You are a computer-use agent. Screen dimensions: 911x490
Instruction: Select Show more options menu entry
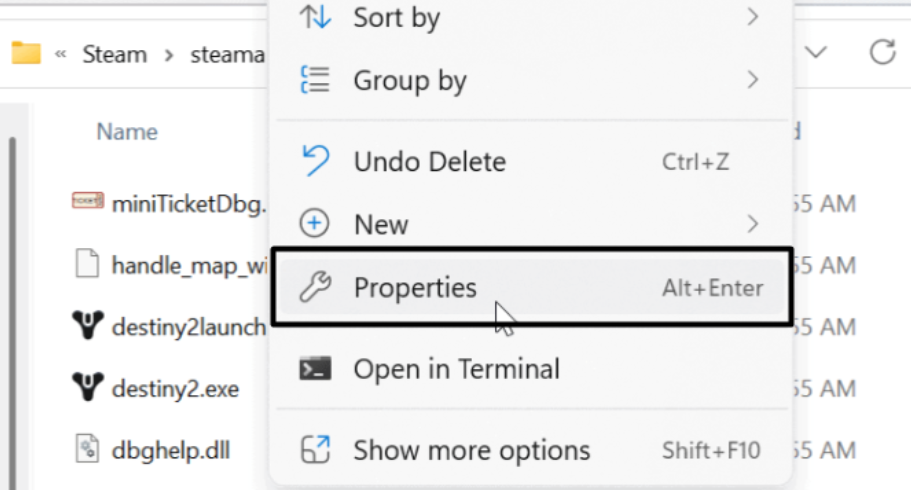(x=471, y=450)
